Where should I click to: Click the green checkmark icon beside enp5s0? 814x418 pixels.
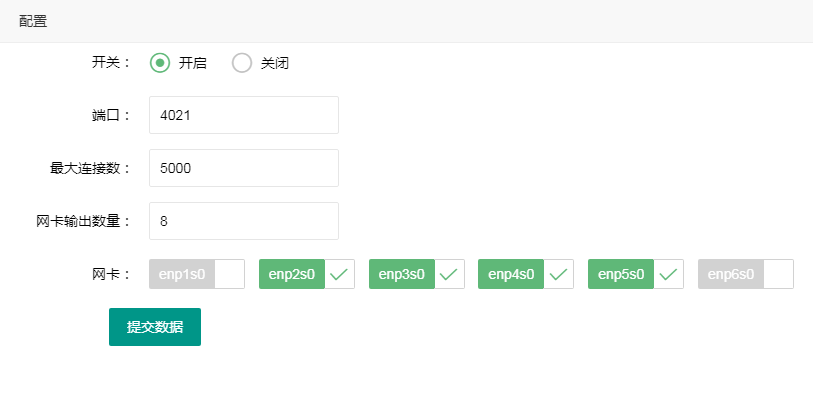[x=668, y=274]
